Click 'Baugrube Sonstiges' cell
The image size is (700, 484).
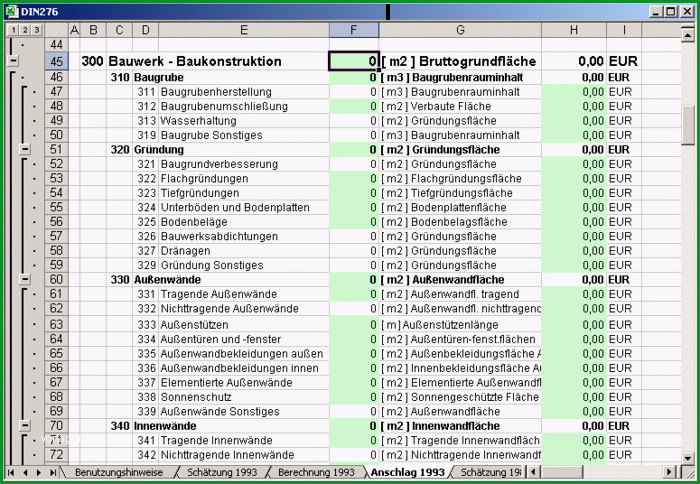point(244,135)
